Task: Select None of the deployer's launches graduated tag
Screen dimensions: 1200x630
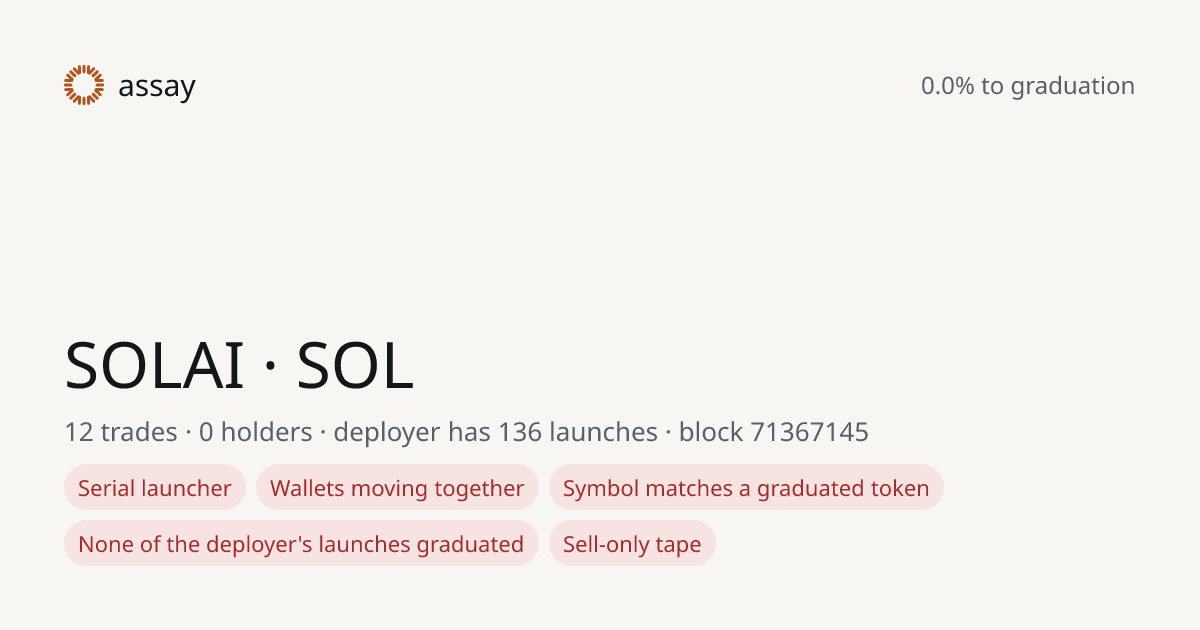Action: [301, 544]
